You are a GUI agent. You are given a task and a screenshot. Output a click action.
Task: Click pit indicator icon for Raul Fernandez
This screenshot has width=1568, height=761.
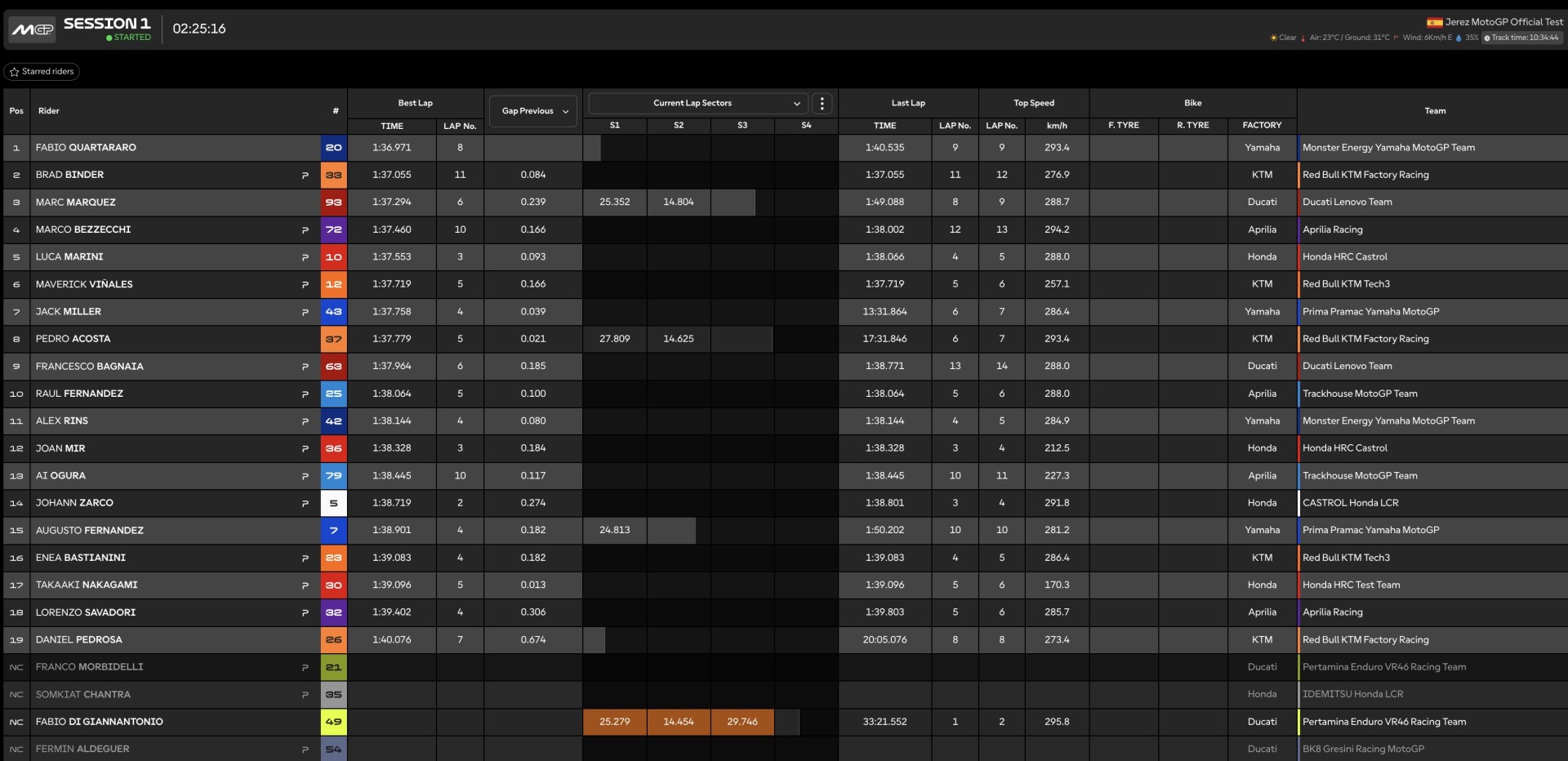point(305,394)
